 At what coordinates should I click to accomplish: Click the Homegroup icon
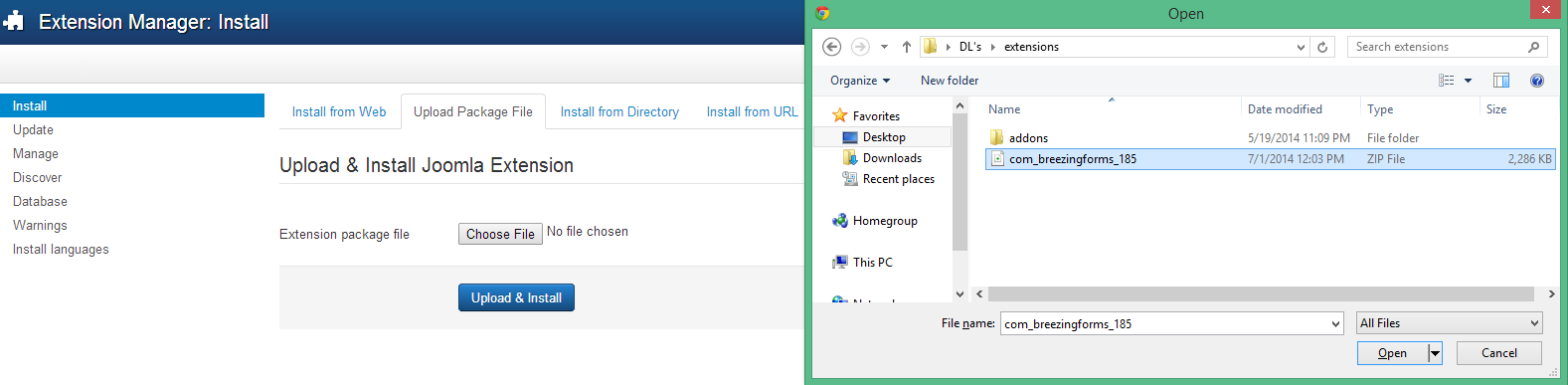[840, 221]
